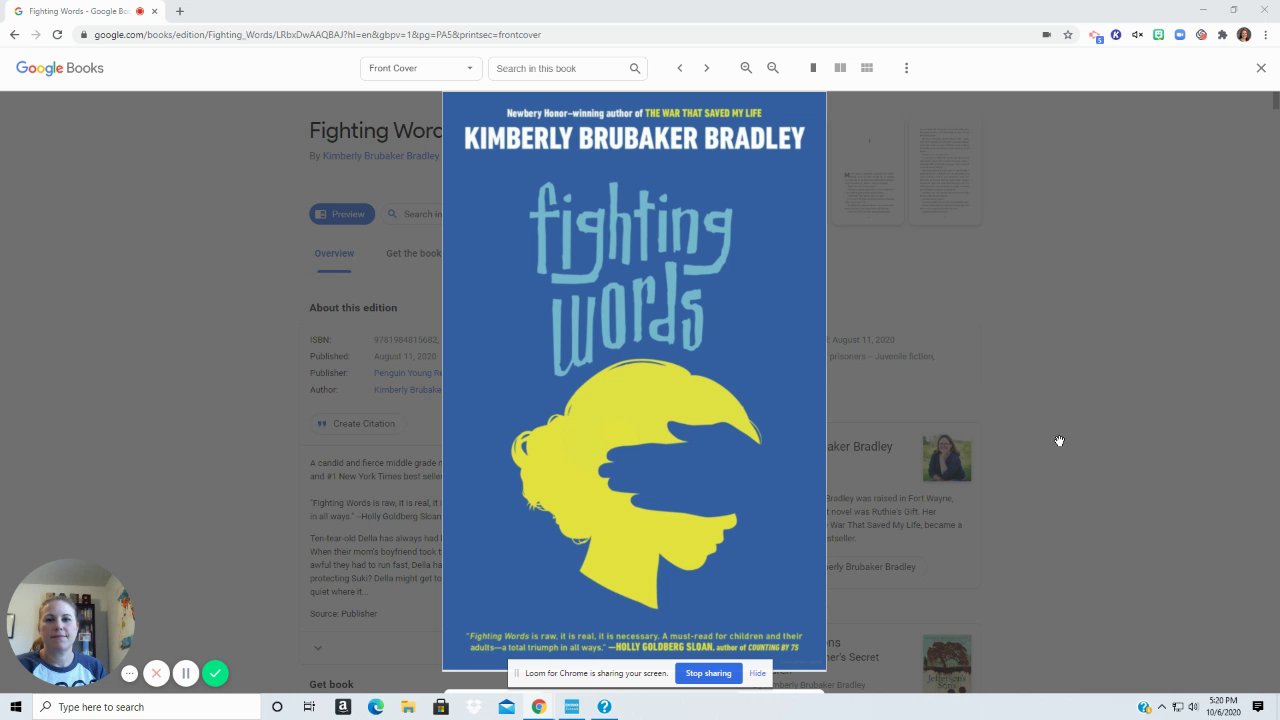
Task: Open Microsoft Store from the taskbar
Action: pyautogui.click(x=441, y=707)
